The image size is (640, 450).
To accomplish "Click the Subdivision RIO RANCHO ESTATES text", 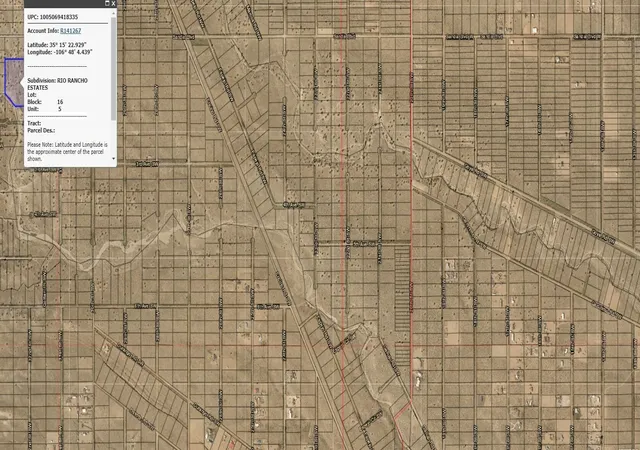I will pos(57,84).
